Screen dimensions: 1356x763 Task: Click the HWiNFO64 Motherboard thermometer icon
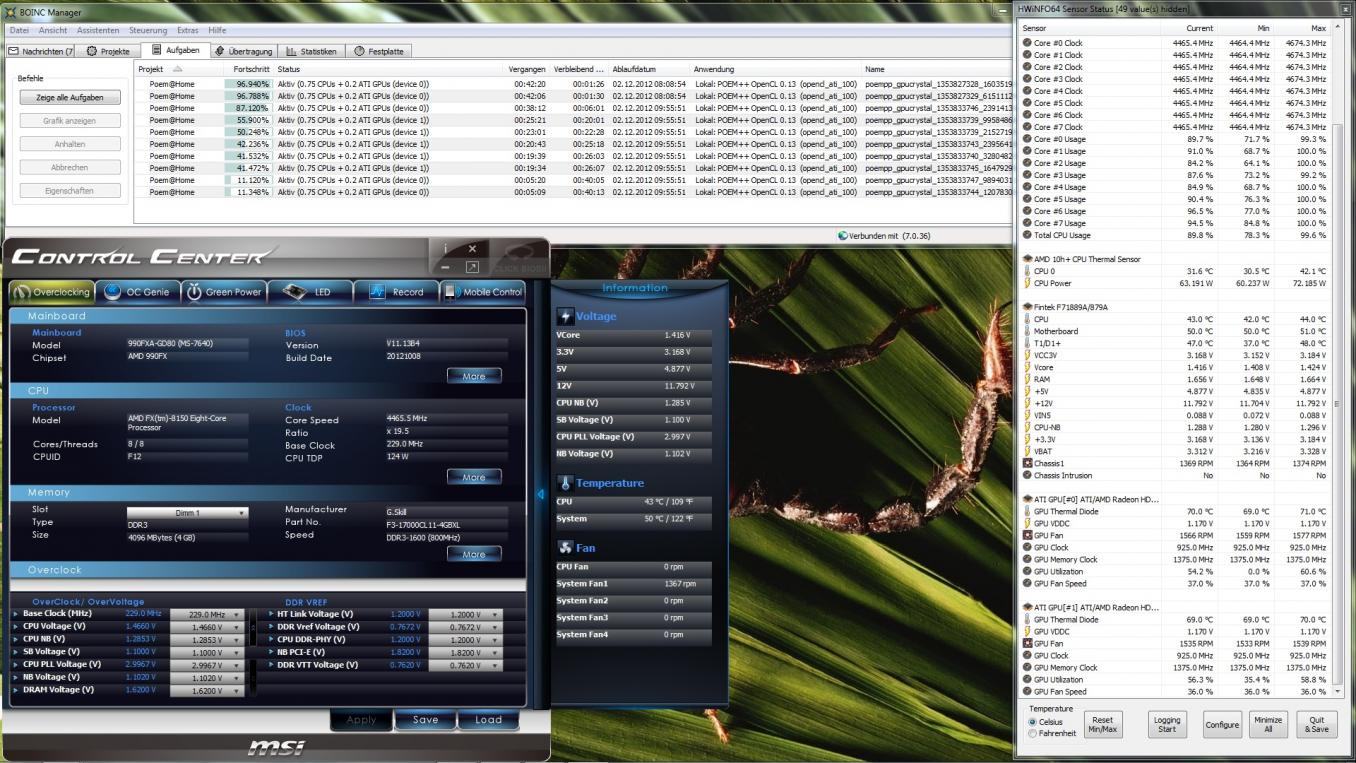pos(1027,331)
